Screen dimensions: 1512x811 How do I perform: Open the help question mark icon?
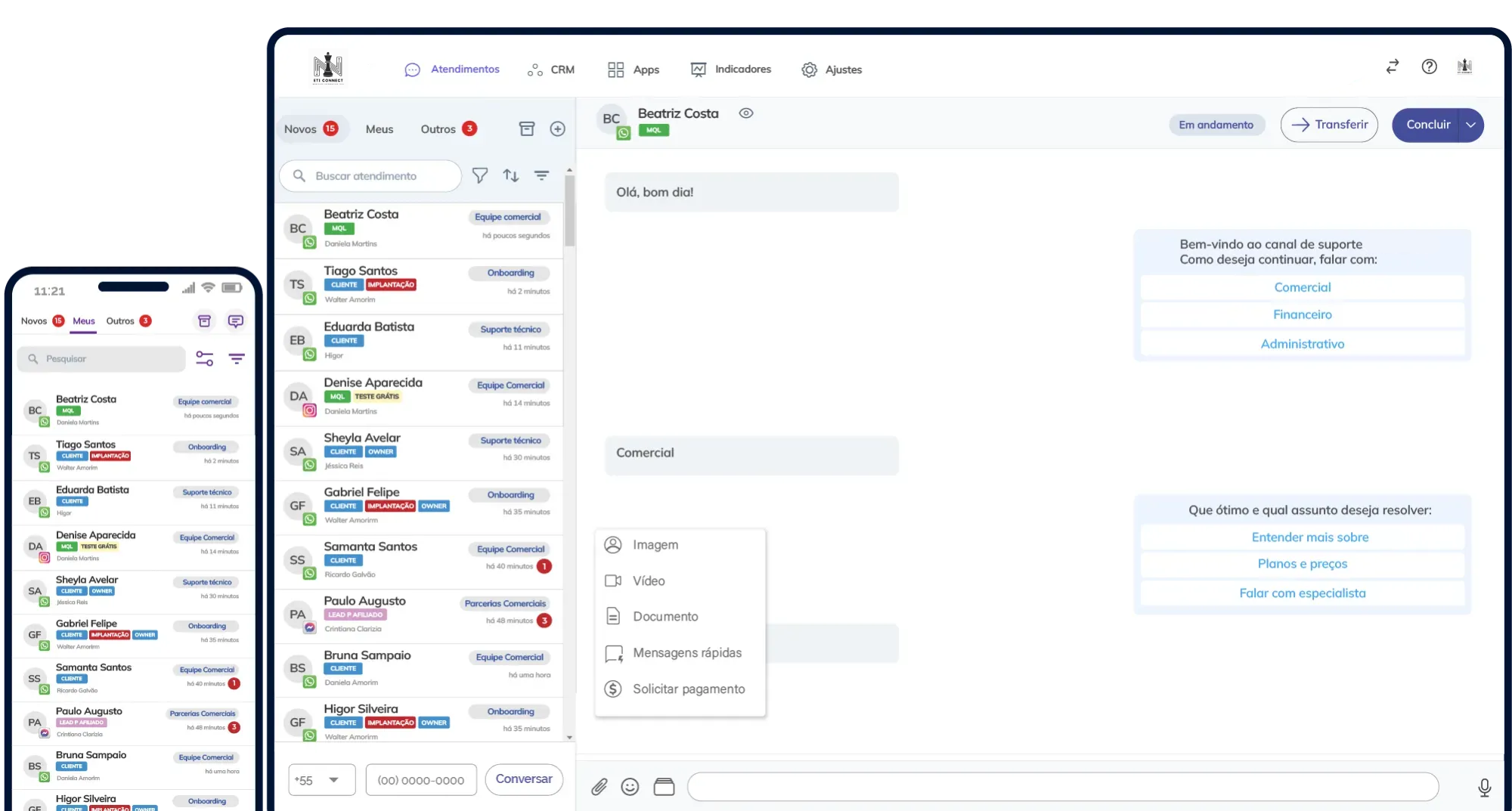coord(1429,67)
